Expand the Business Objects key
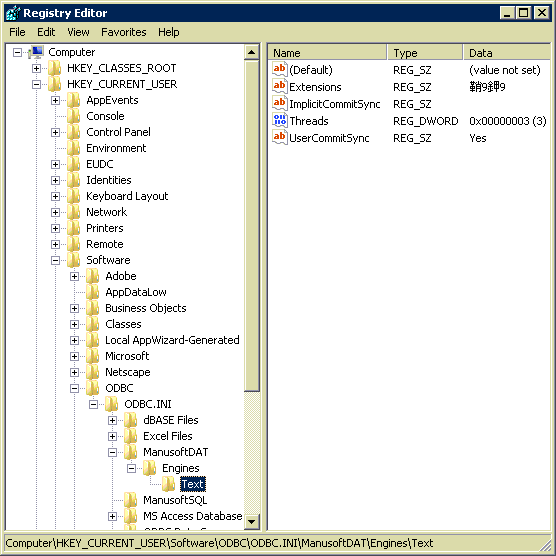 click(74, 308)
